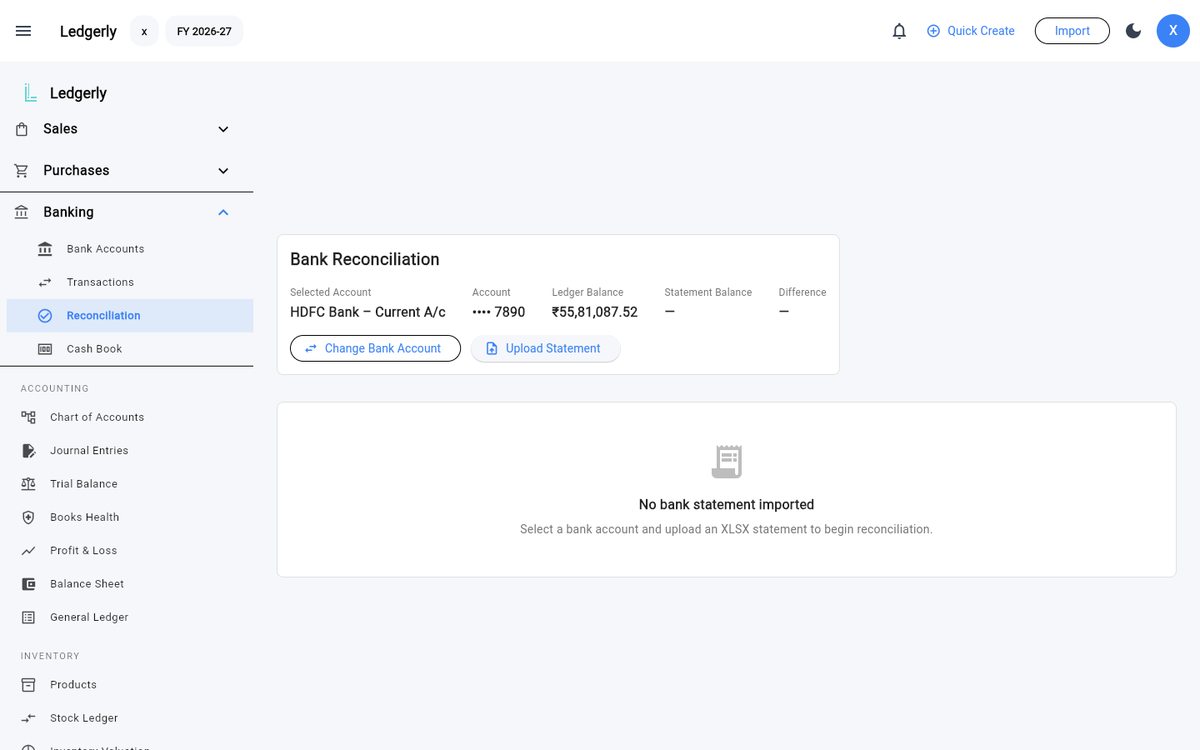Open the notifications bell
This screenshot has width=1200, height=750.
[x=899, y=31]
